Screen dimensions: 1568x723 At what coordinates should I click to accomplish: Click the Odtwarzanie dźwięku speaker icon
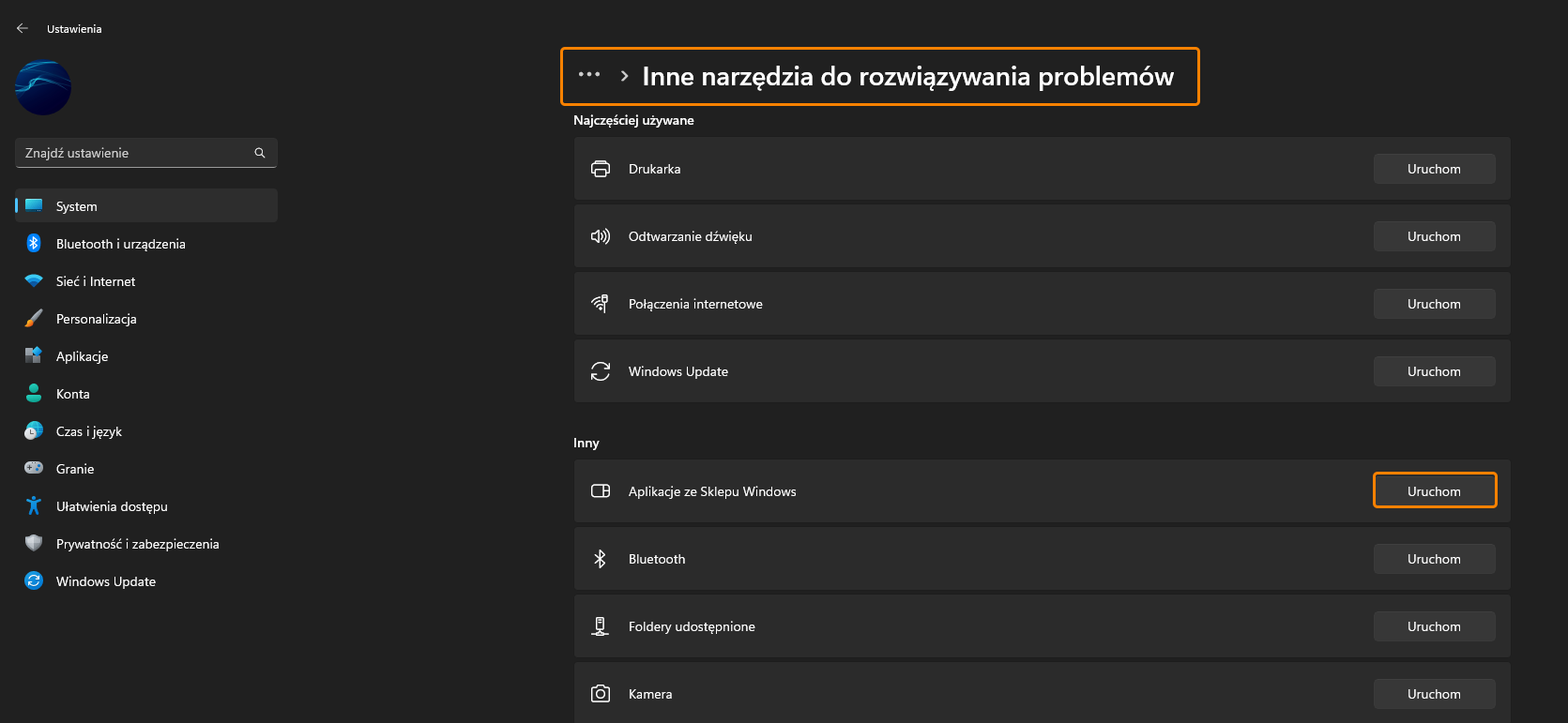[601, 236]
